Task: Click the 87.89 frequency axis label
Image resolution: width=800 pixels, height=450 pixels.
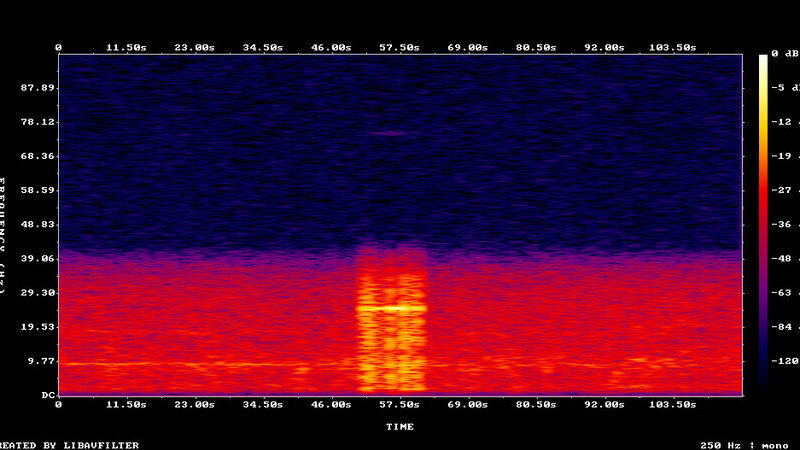Action: (37, 88)
